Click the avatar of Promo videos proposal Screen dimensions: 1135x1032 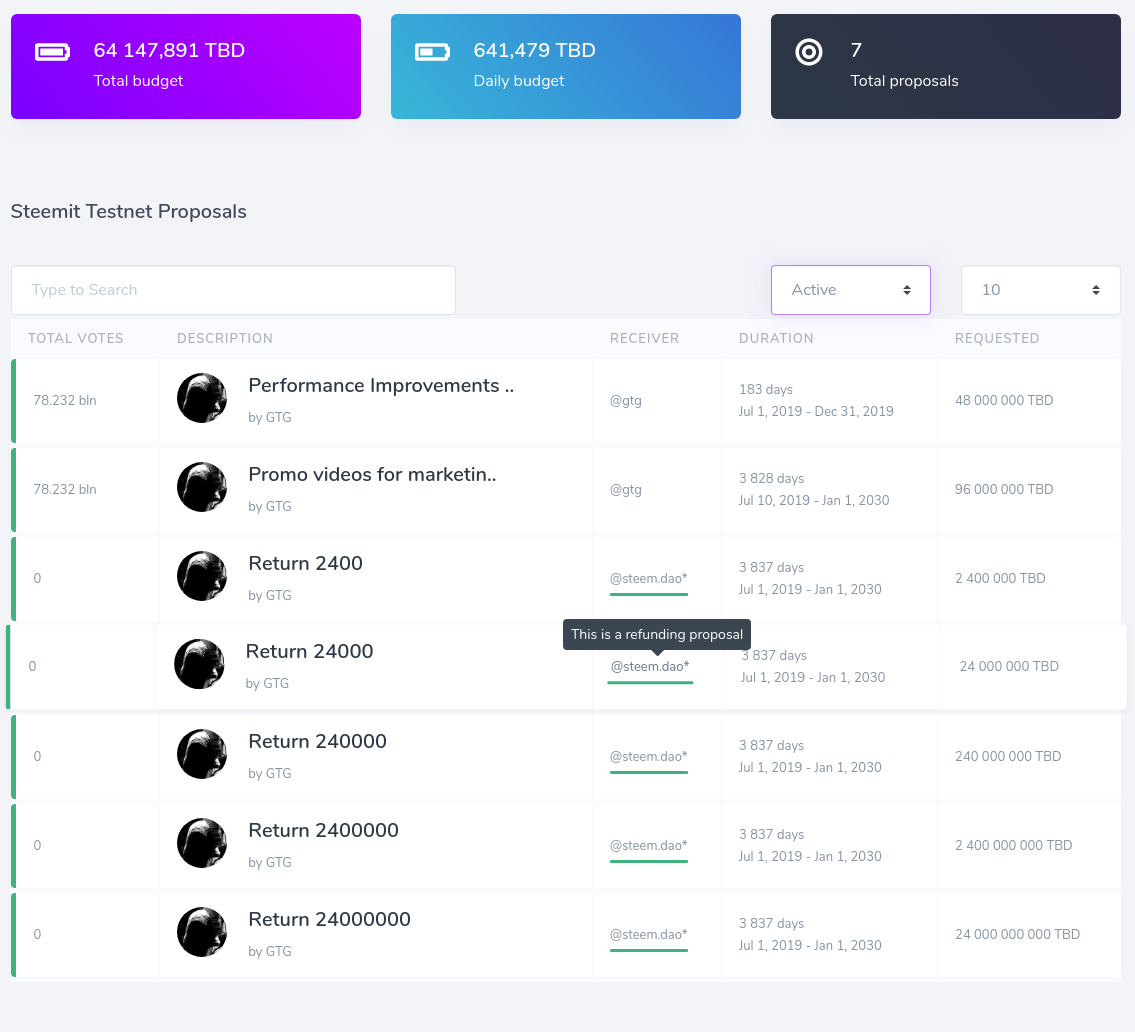[x=202, y=487]
